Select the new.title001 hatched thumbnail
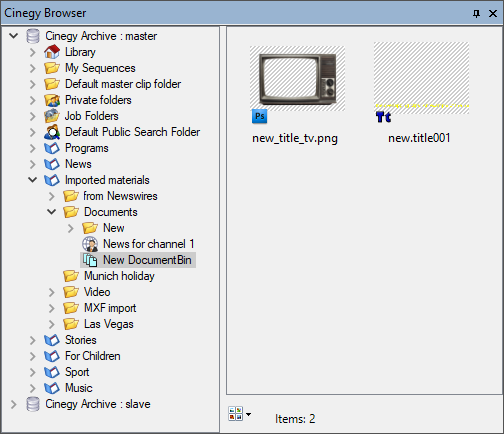 pyautogui.click(x=421, y=78)
